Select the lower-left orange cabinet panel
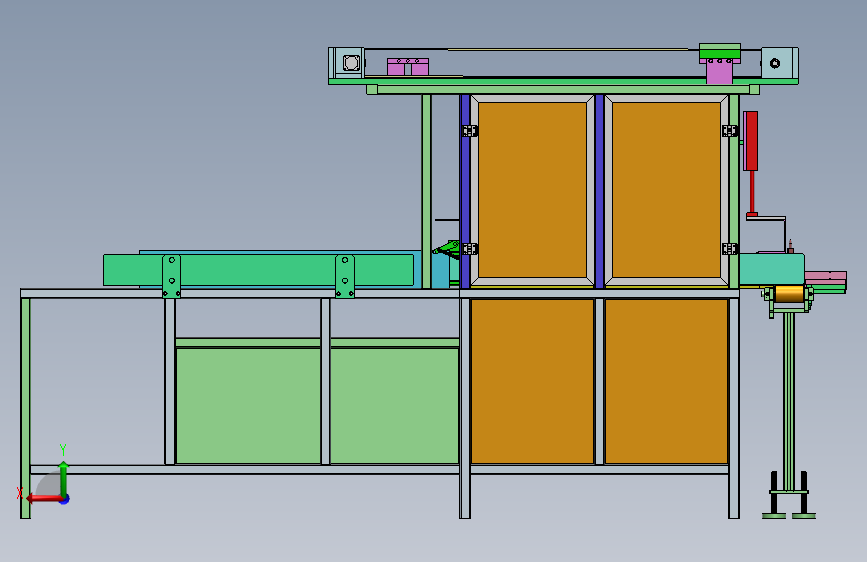The image size is (867, 562). point(532,381)
